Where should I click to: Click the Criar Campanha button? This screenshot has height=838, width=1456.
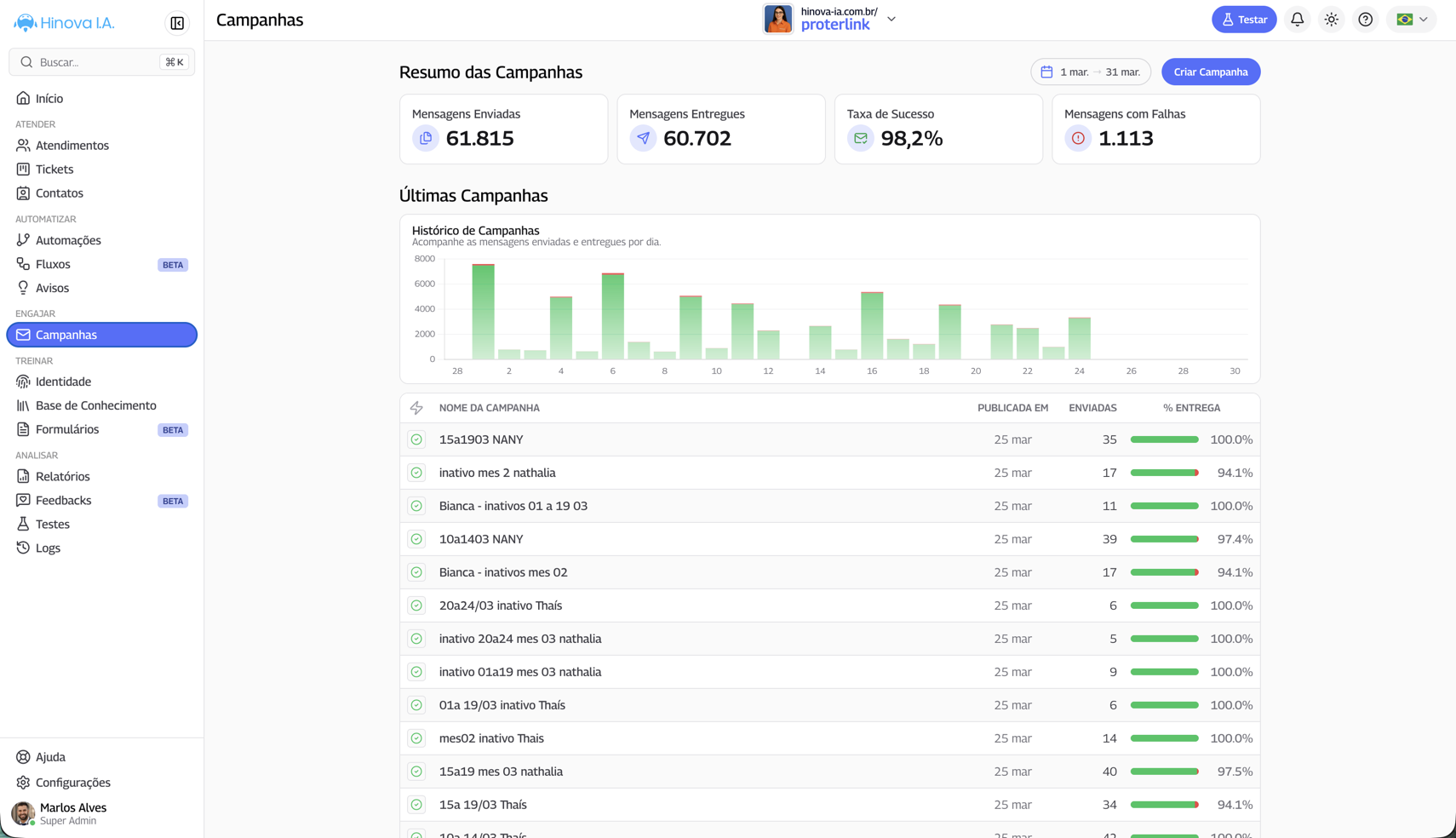click(x=1210, y=72)
